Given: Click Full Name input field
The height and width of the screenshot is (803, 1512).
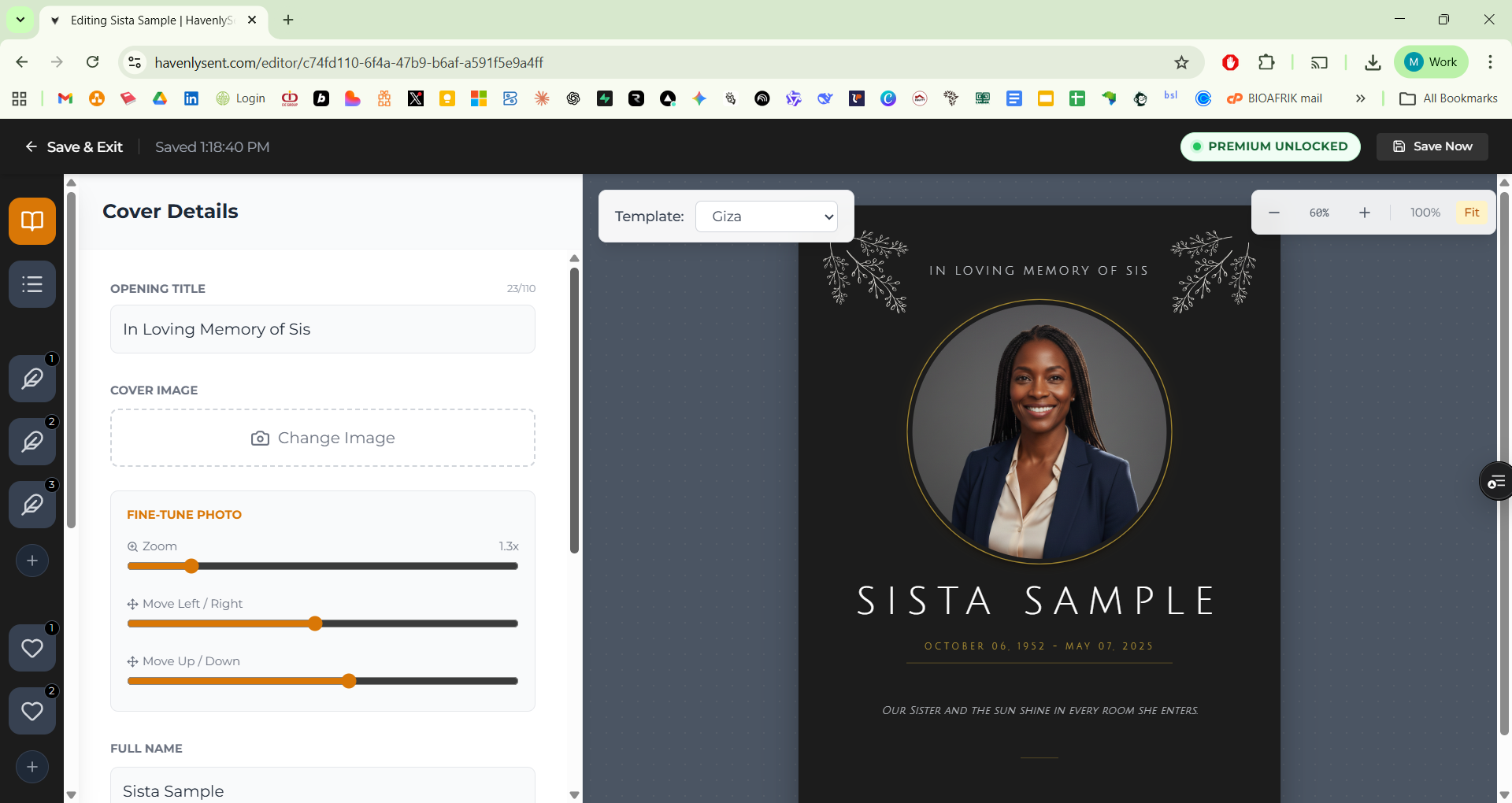Looking at the screenshot, I should pos(323,786).
